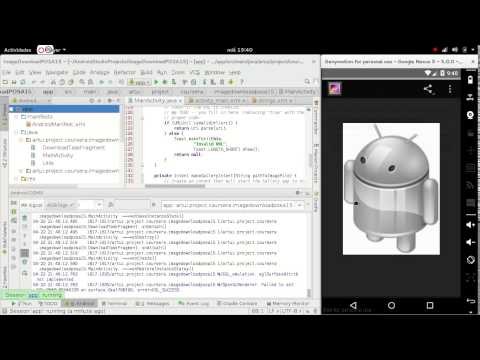
Task: Click the green Run app button
Action: tap(156, 82)
